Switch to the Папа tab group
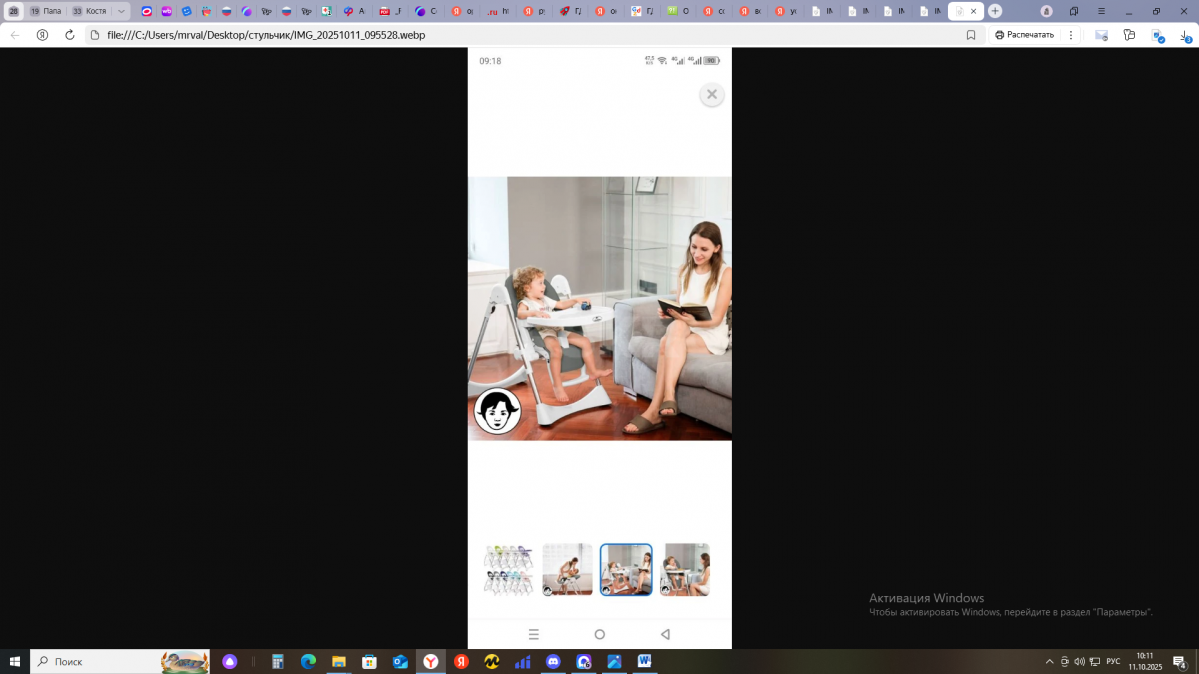Viewport: 1199px width, 674px height. (46, 11)
